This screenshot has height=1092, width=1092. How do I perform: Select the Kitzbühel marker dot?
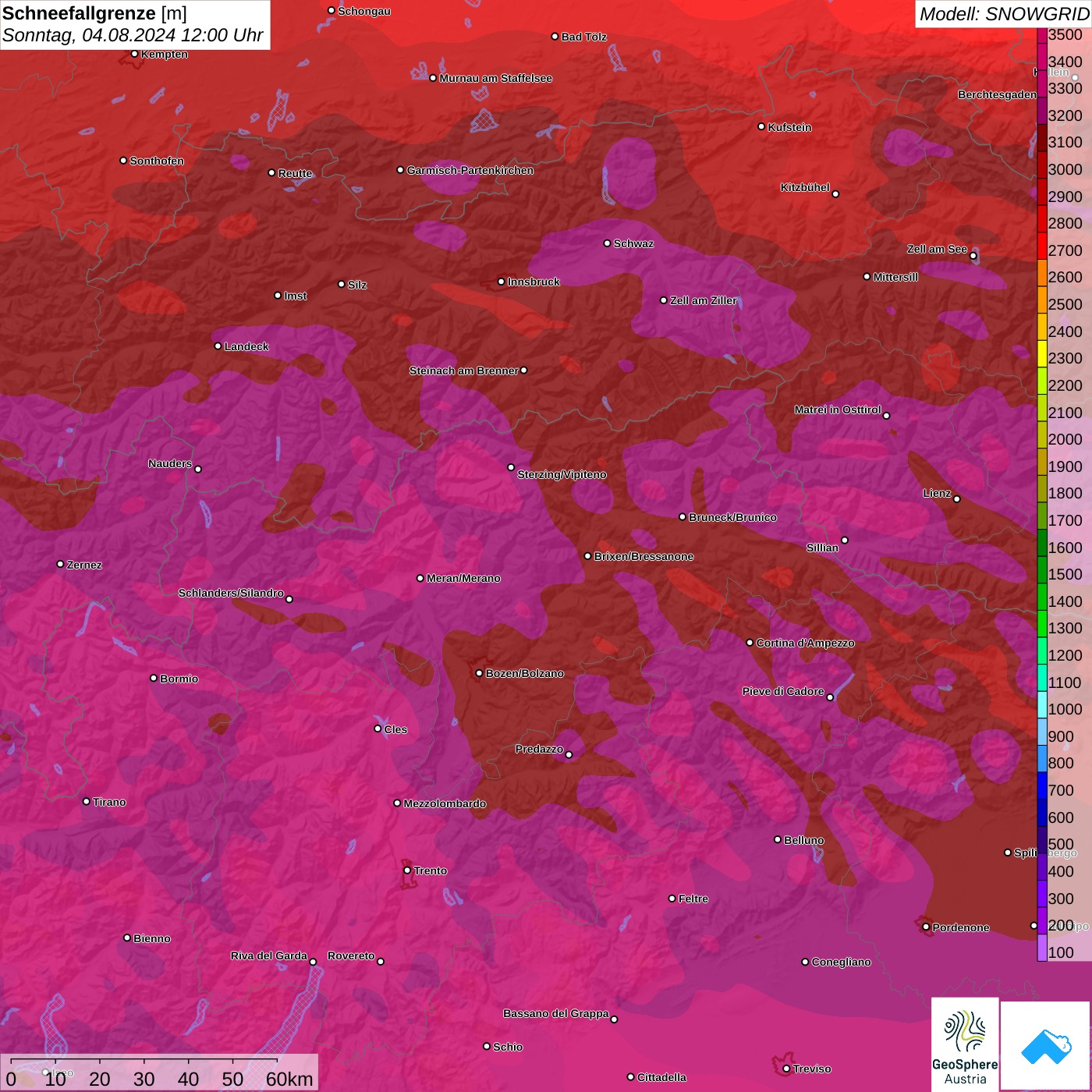pyautogui.click(x=835, y=194)
